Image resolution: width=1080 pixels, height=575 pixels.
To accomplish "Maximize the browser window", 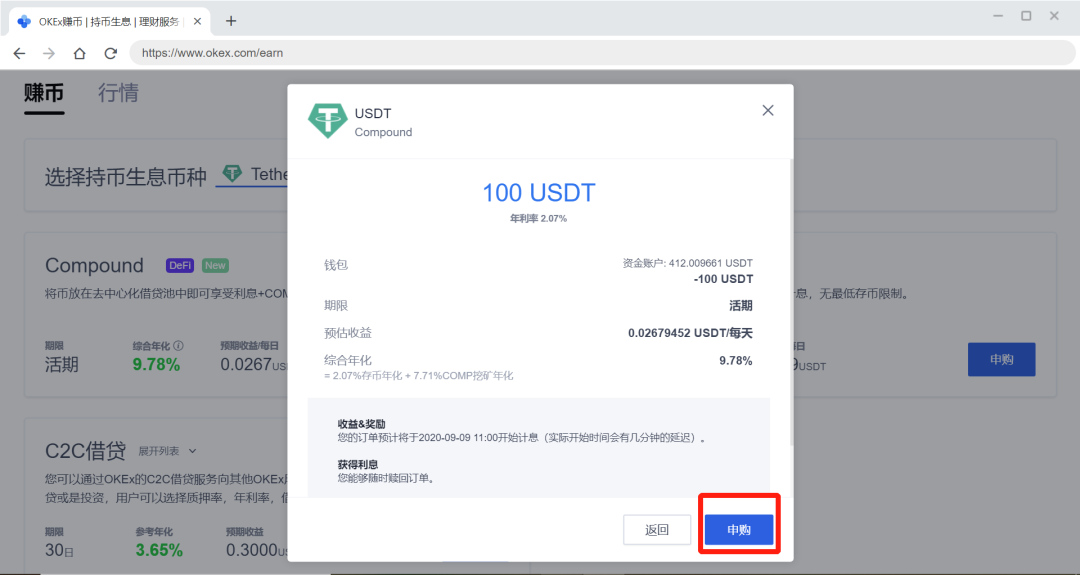I will (1026, 16).
